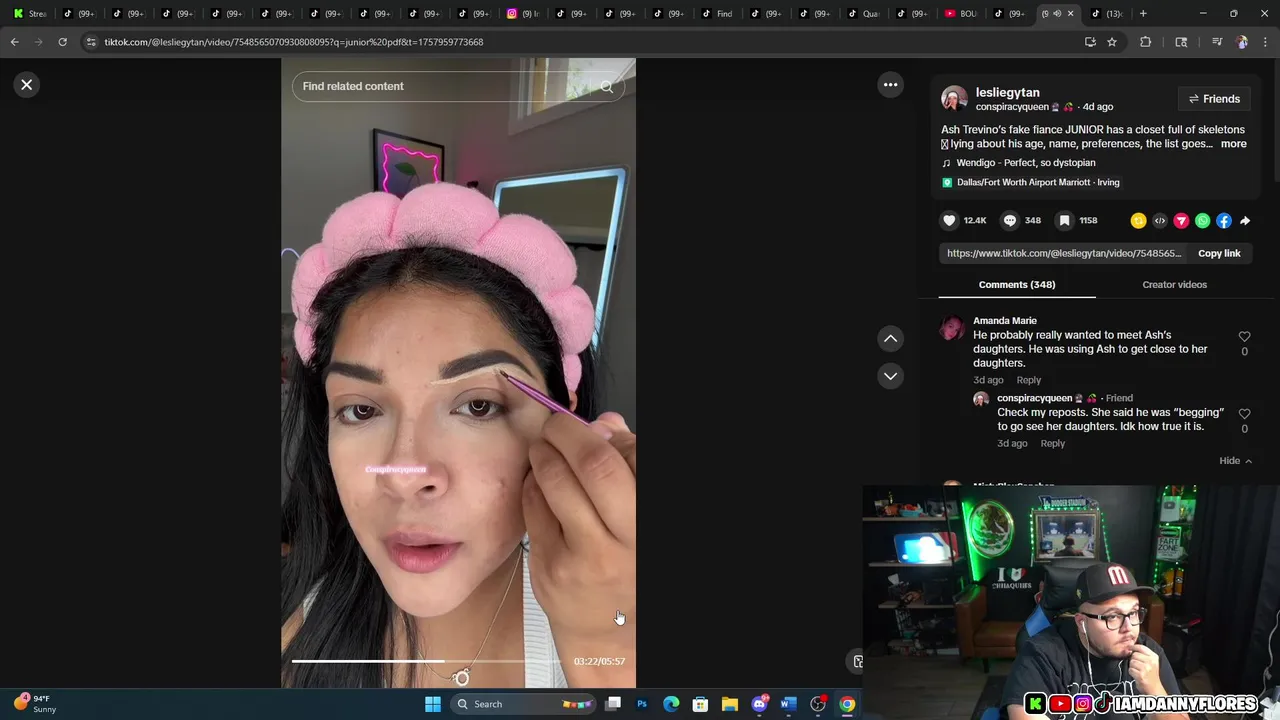Image resolution: width=1280 pixels, height=720 pixels.
Task: Open the three-dot more options menu
Action: coord(890,85)
